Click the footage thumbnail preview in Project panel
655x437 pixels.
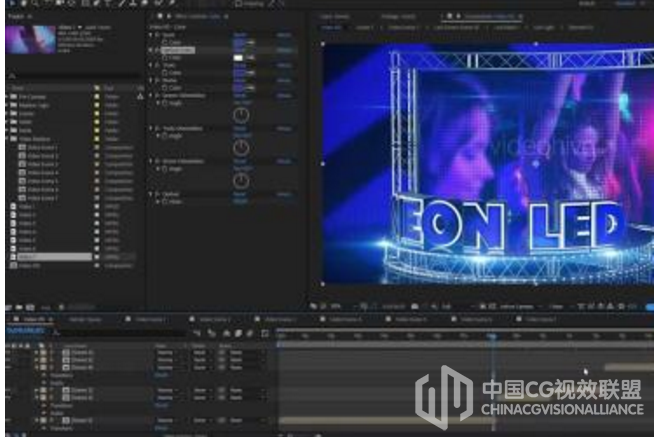pyautogui.click(x=30, y=39)
